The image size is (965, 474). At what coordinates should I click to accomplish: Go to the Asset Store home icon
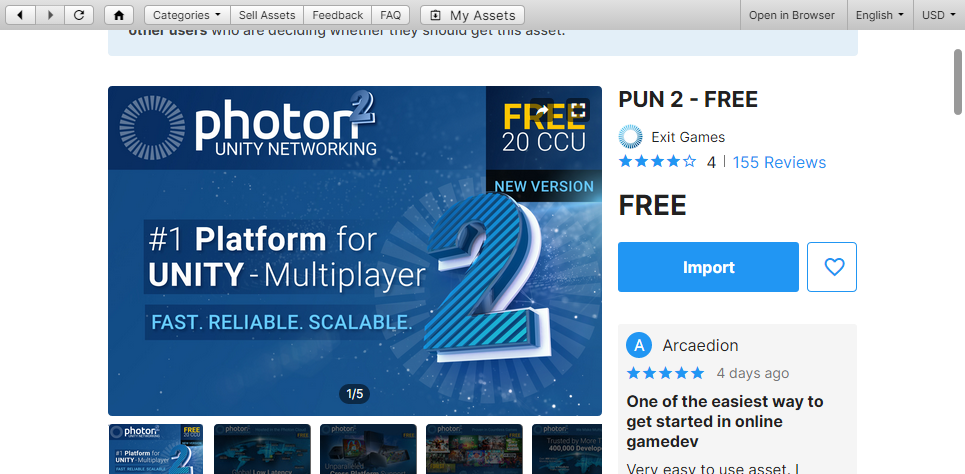coord(119,15)
